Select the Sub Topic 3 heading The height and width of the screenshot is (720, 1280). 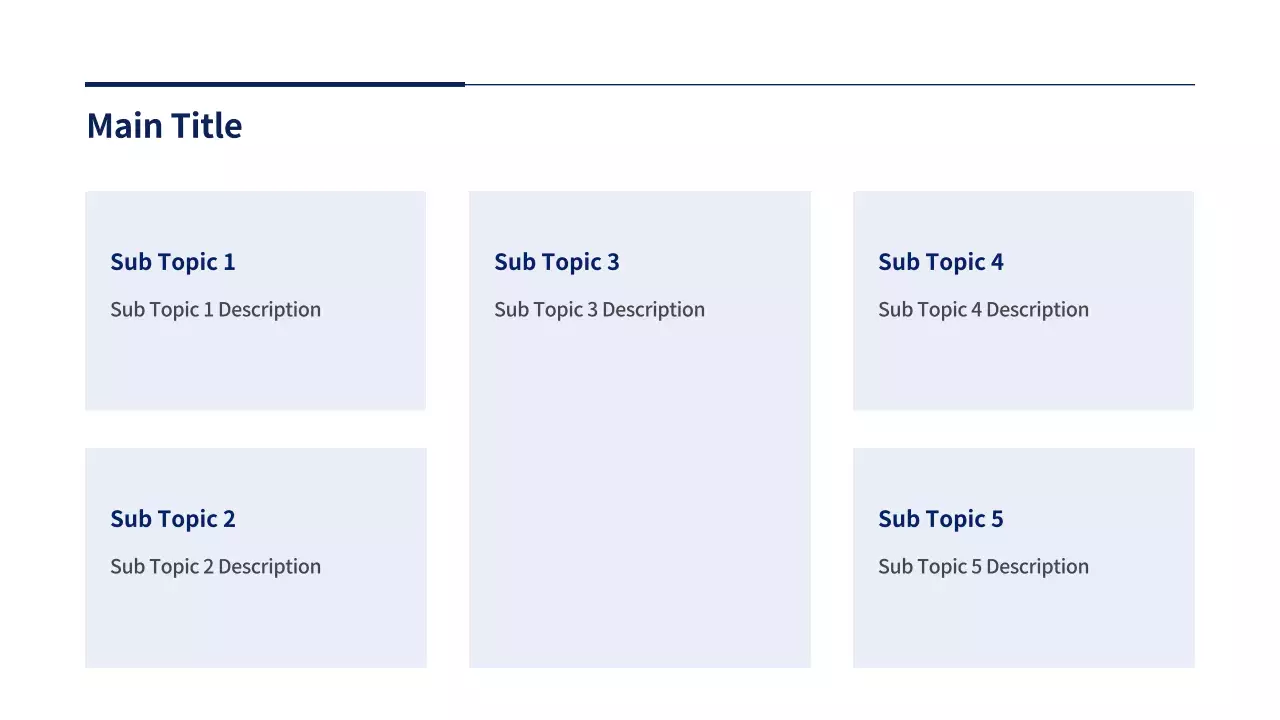point(557,262)
